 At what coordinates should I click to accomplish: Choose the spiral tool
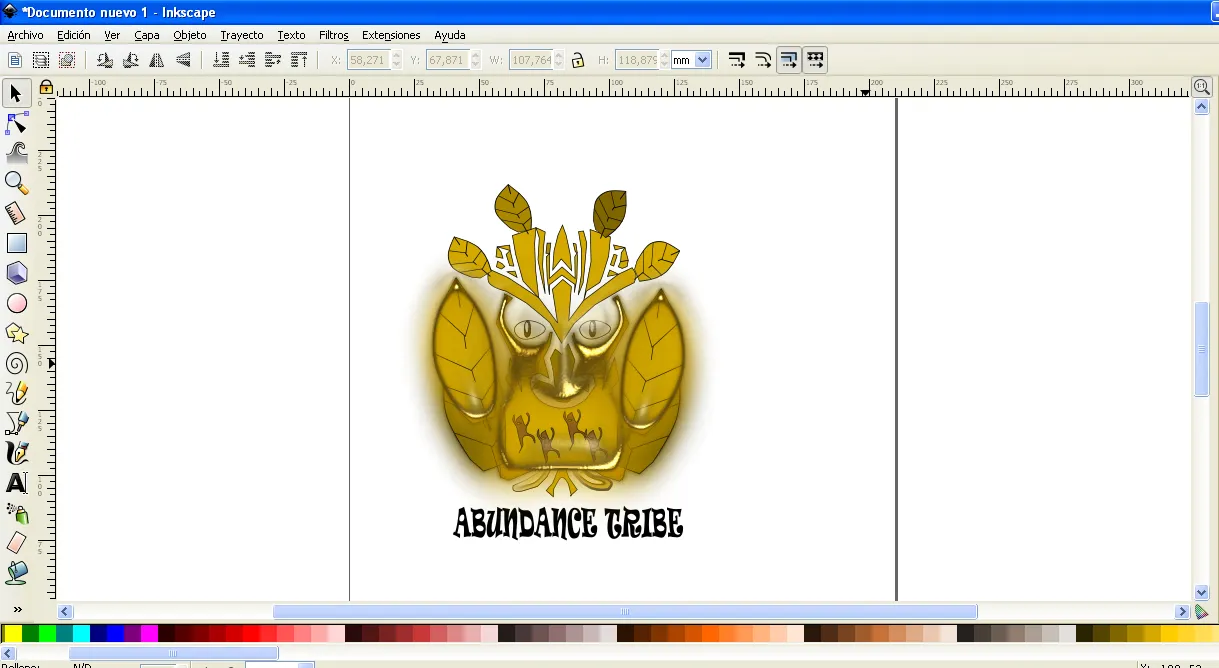point(17,363)
